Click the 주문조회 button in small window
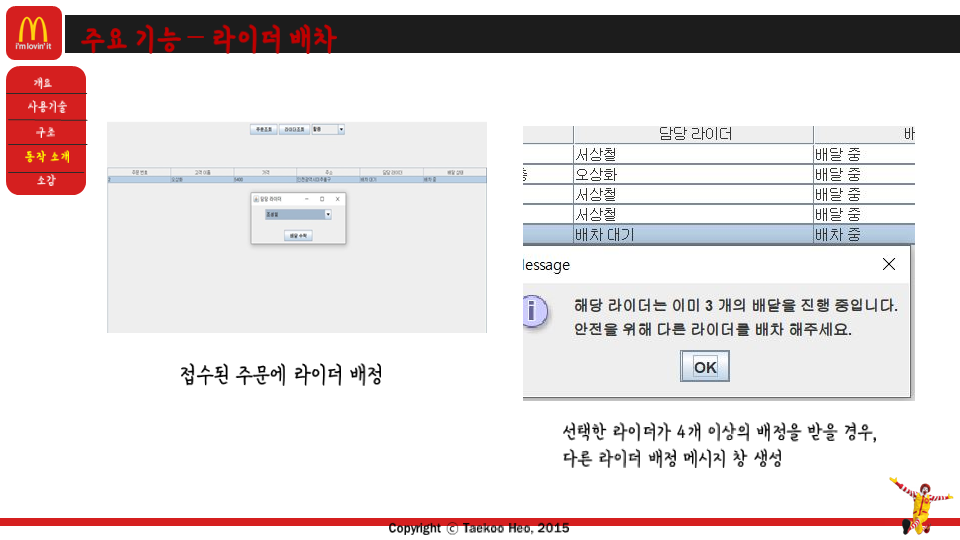 coord(264,129)
